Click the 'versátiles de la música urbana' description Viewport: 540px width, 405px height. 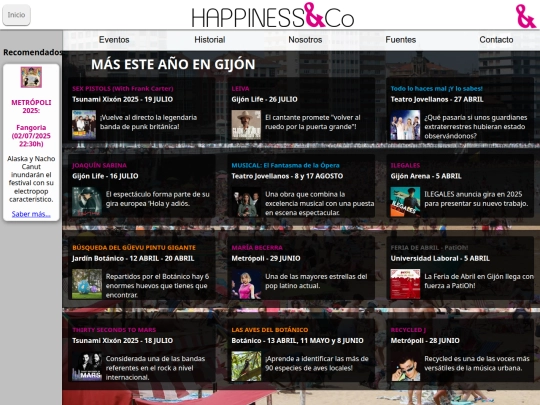tap(477, 363)
